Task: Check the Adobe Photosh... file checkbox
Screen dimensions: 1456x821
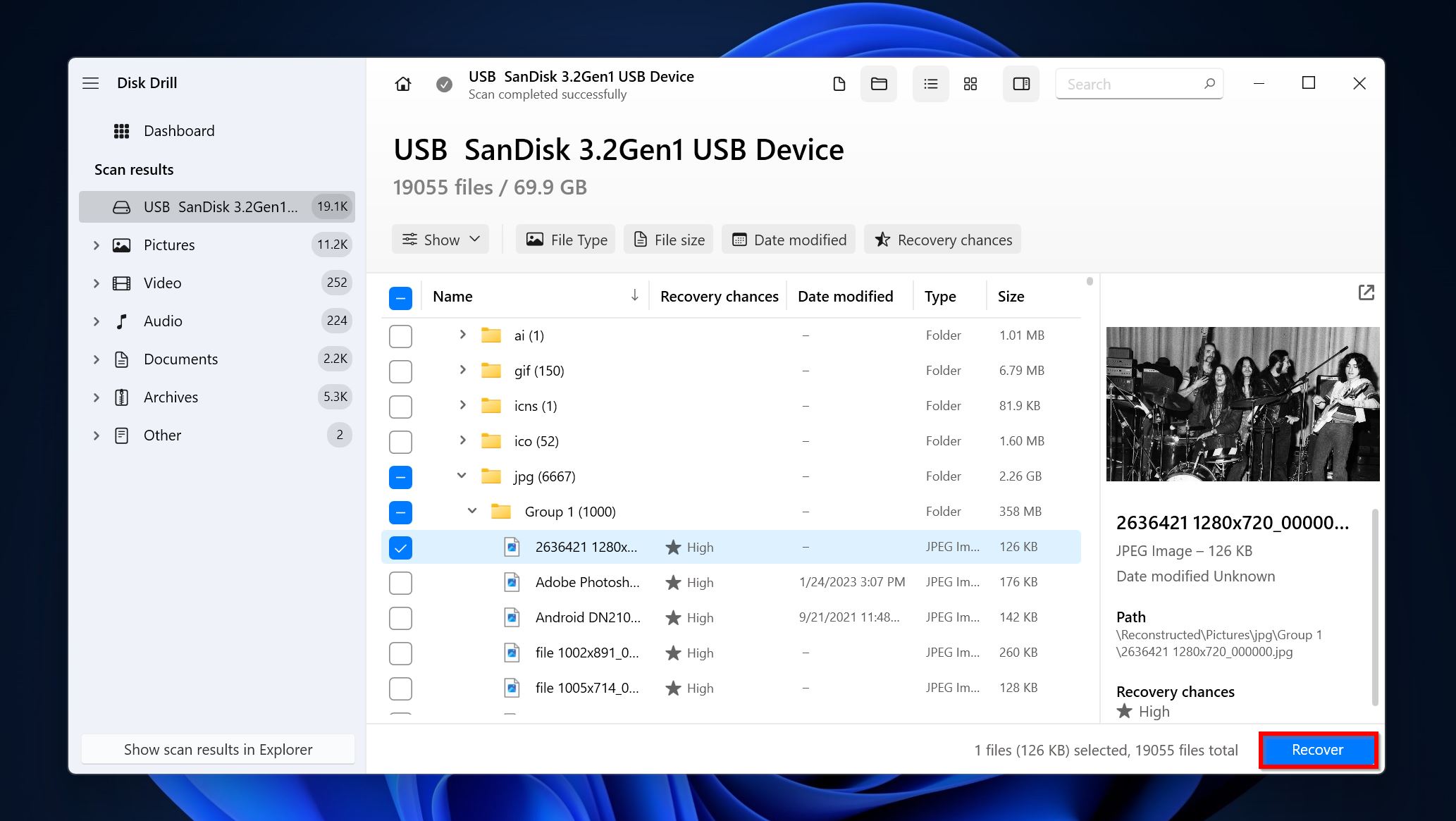Action: 400,583
